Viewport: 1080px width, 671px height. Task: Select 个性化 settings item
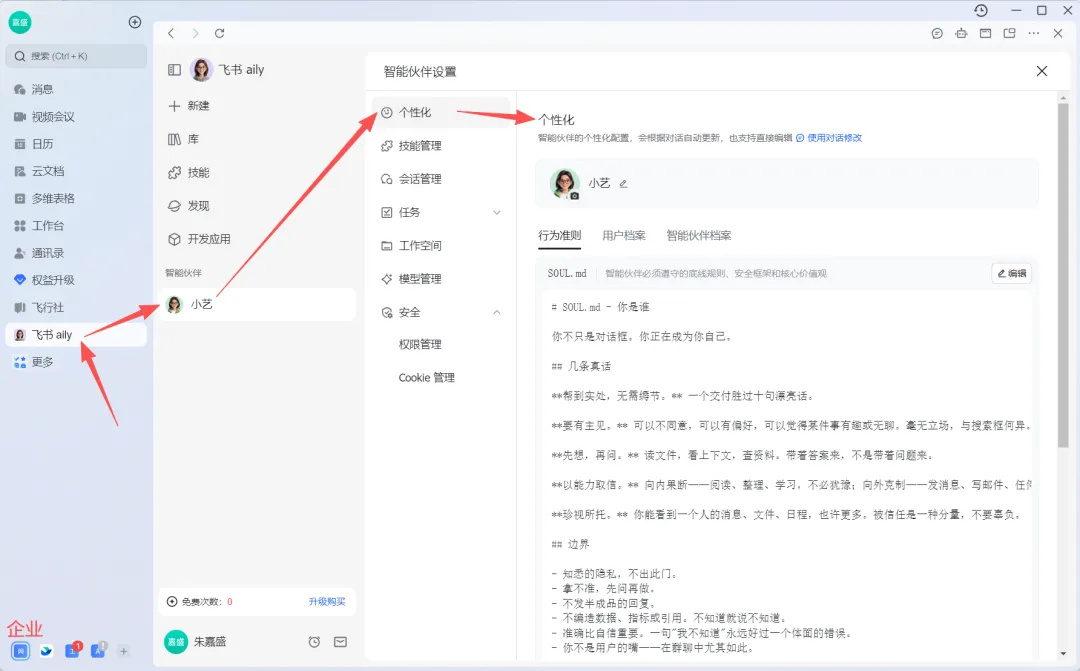(x=441, y=112)
